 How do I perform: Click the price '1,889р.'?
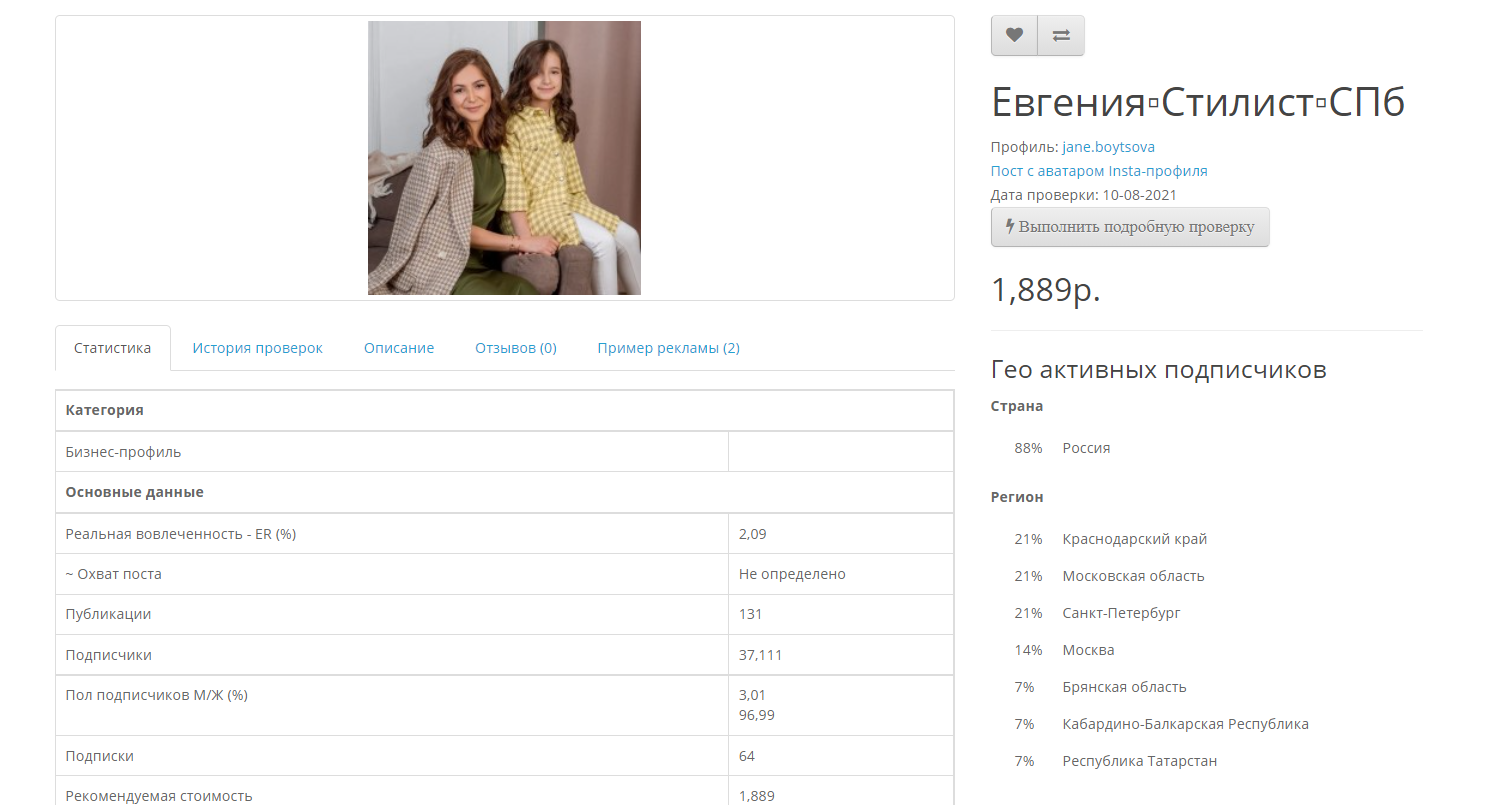pyautogui.click(x=1046, y=289)
